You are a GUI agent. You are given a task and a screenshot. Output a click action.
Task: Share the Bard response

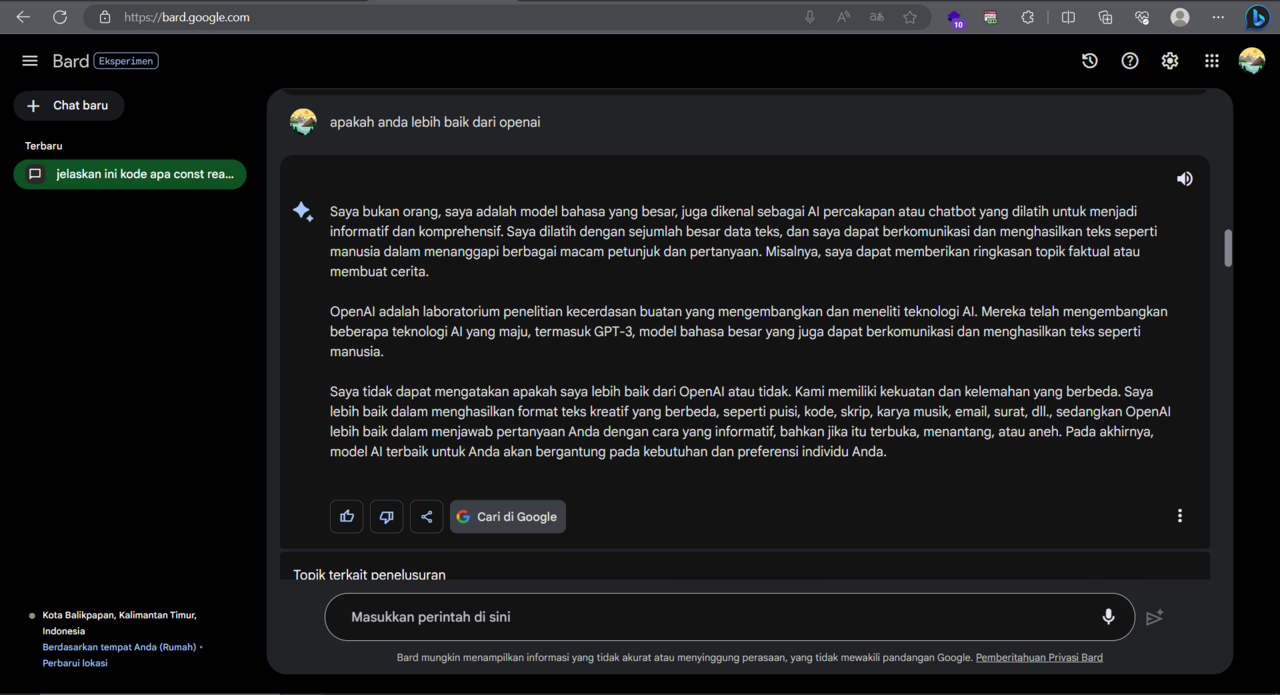click(x=427, y=517)
